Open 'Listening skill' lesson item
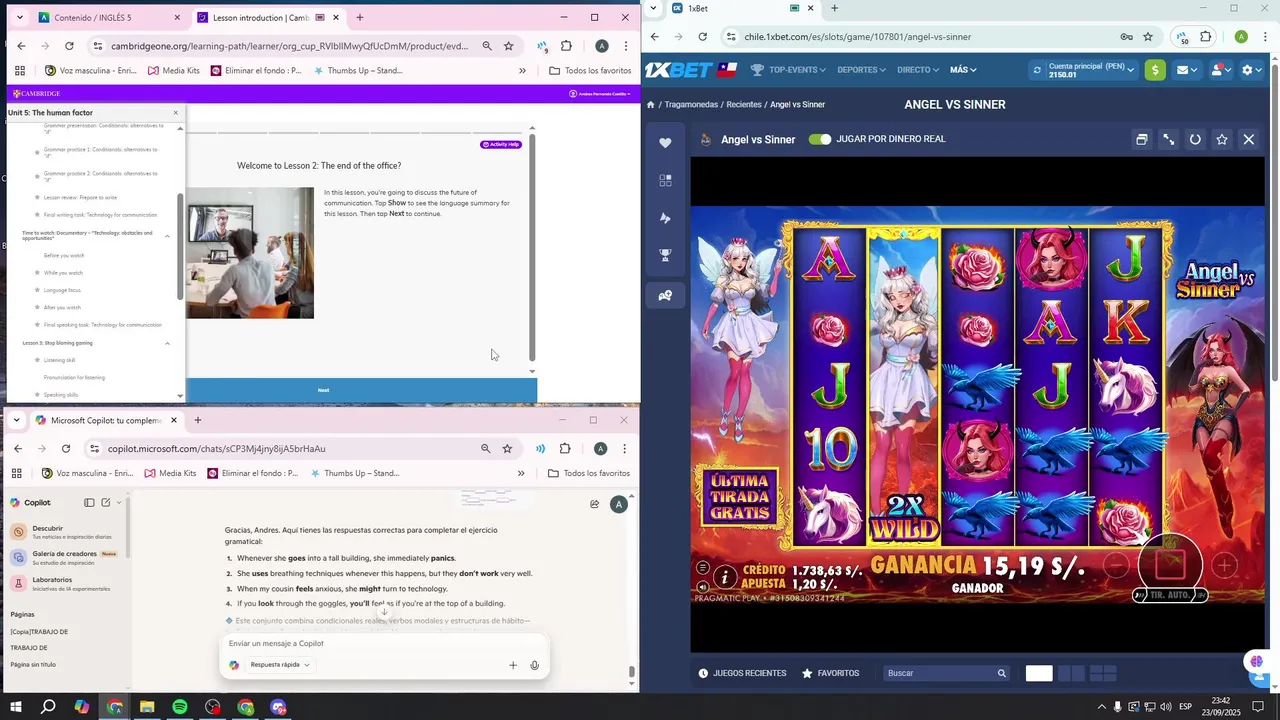 click(x=59, y=360)
